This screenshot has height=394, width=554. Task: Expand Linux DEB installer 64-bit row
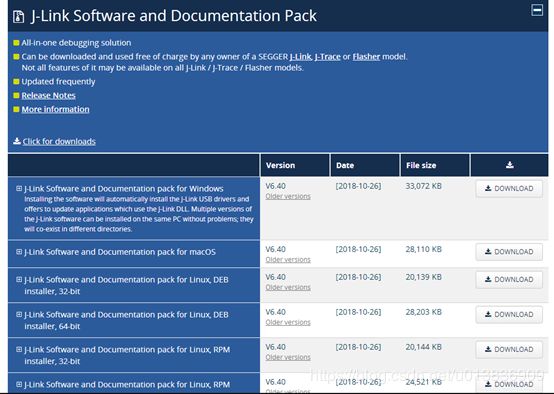tap(19, 314)
